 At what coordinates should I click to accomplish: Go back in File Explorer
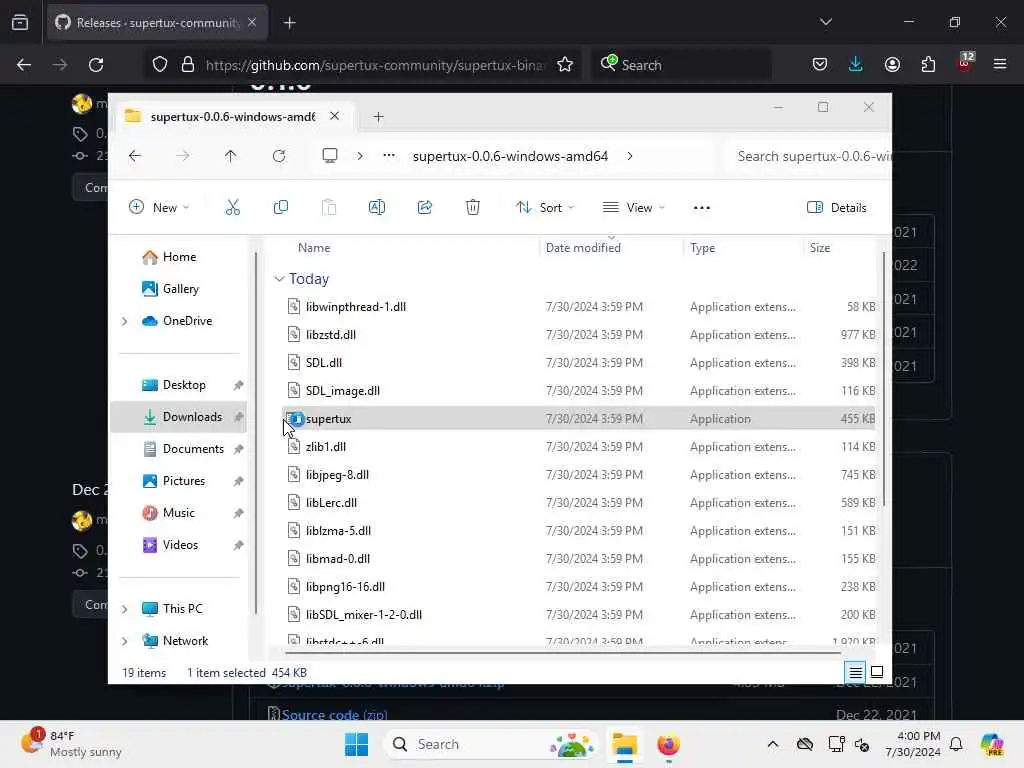tap(135, 156)
